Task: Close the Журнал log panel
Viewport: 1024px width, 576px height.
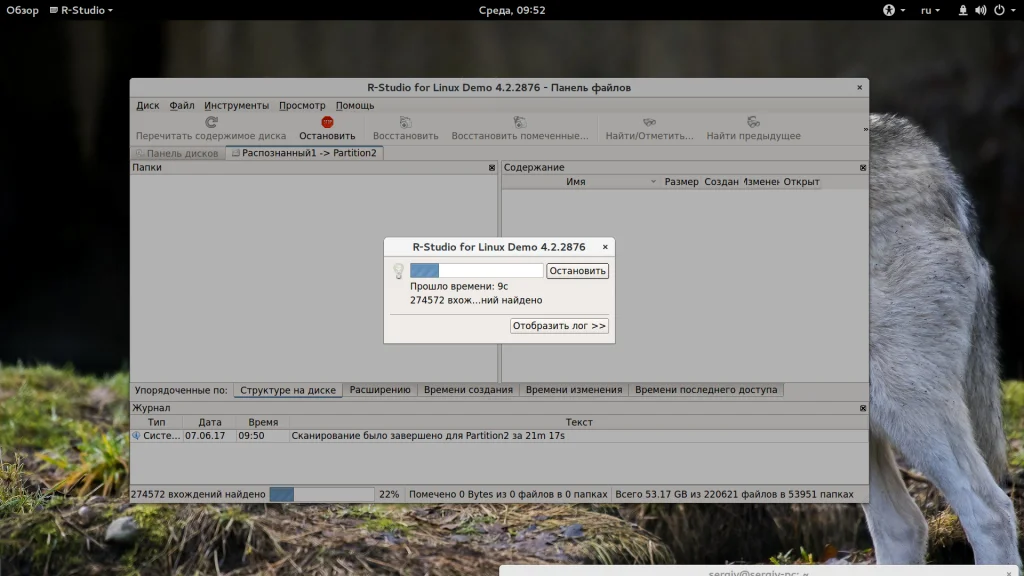Action: [x=863, y=408]
